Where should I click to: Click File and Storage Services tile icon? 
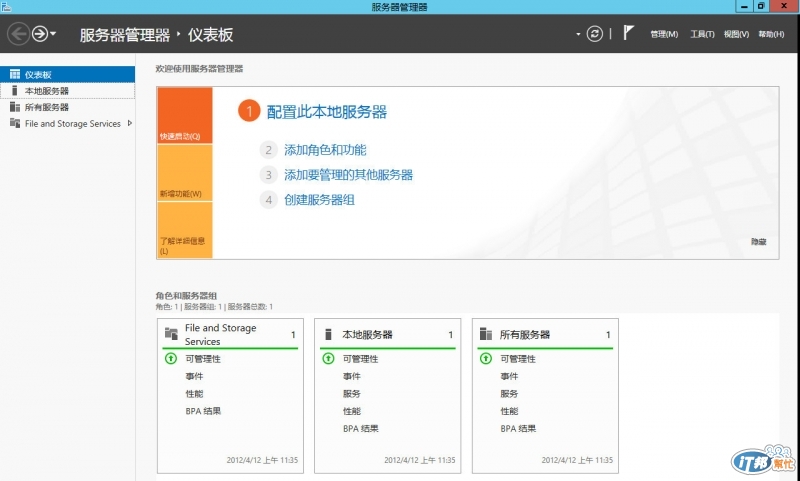(x=171, y=334)
